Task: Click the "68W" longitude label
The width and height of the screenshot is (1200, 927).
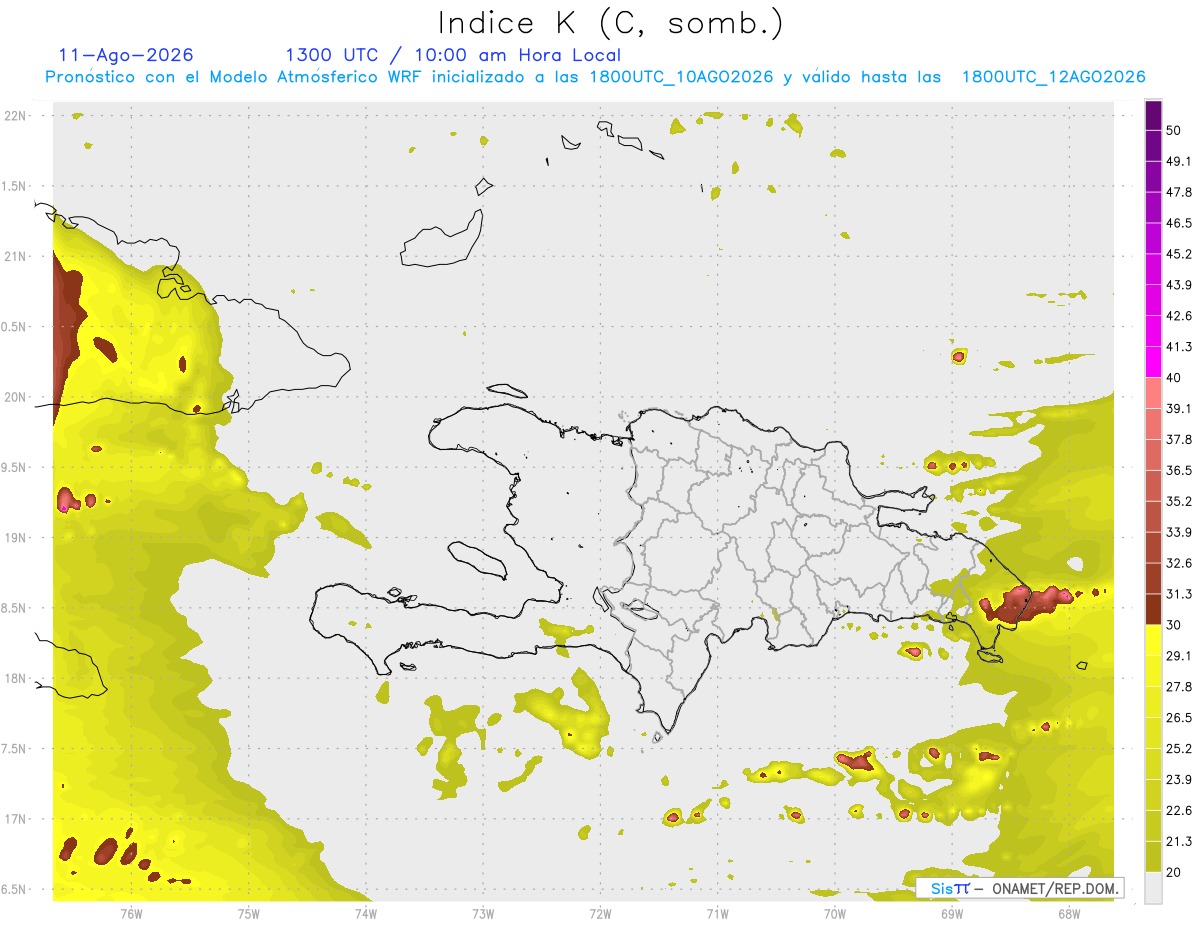Action: click(1068, 913)
